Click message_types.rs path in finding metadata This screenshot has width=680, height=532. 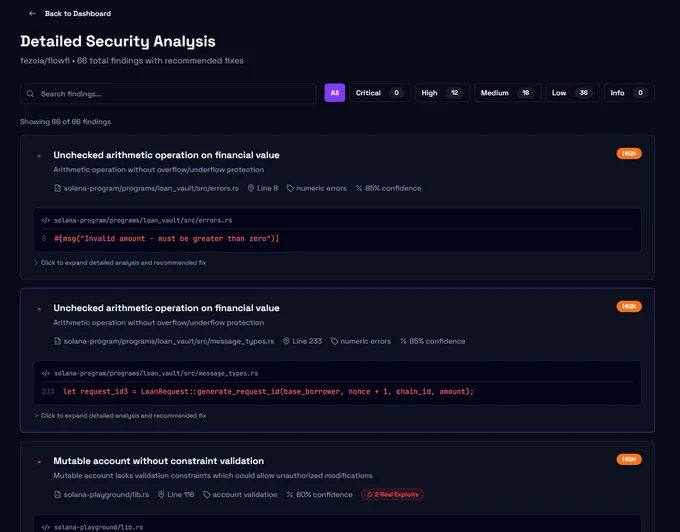(x=169, y=341)
